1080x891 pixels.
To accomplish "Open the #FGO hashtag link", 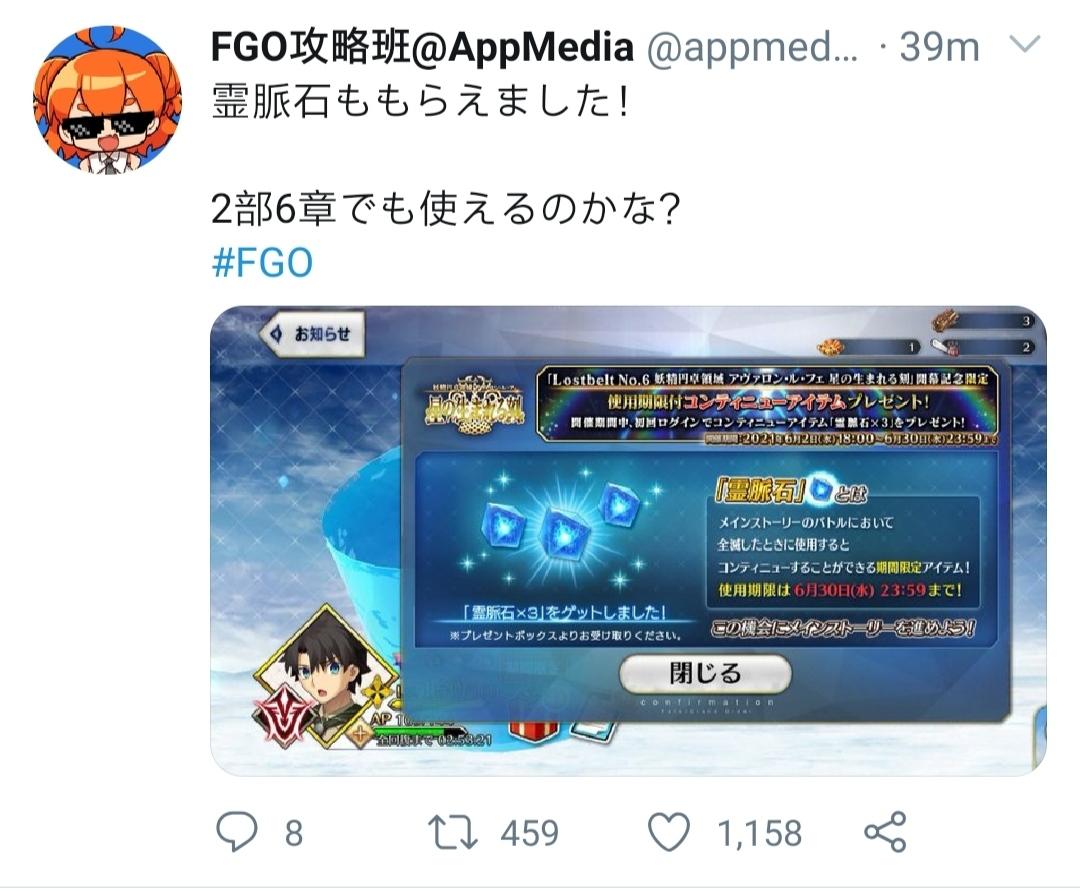I will click(262, 263).
